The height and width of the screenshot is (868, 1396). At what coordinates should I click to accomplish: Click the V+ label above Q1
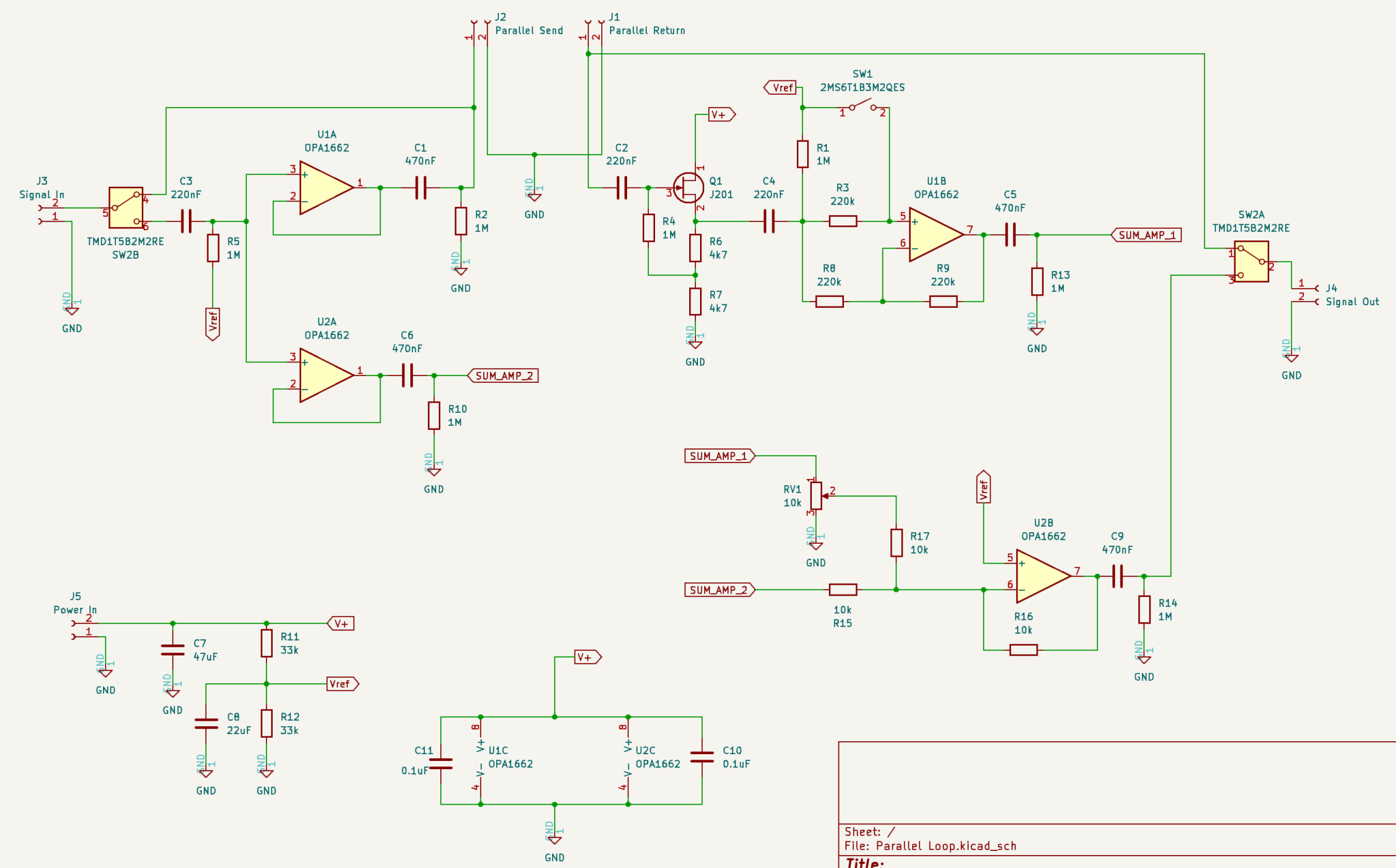click(722, 114)
